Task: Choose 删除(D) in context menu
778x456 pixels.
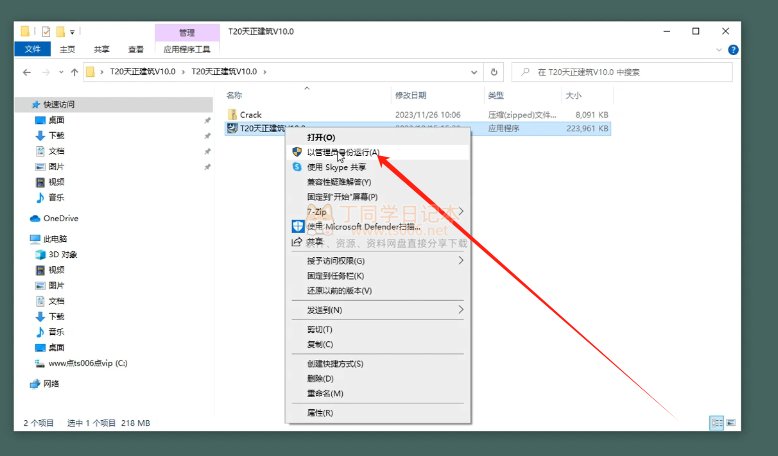Action: point(378,379)
